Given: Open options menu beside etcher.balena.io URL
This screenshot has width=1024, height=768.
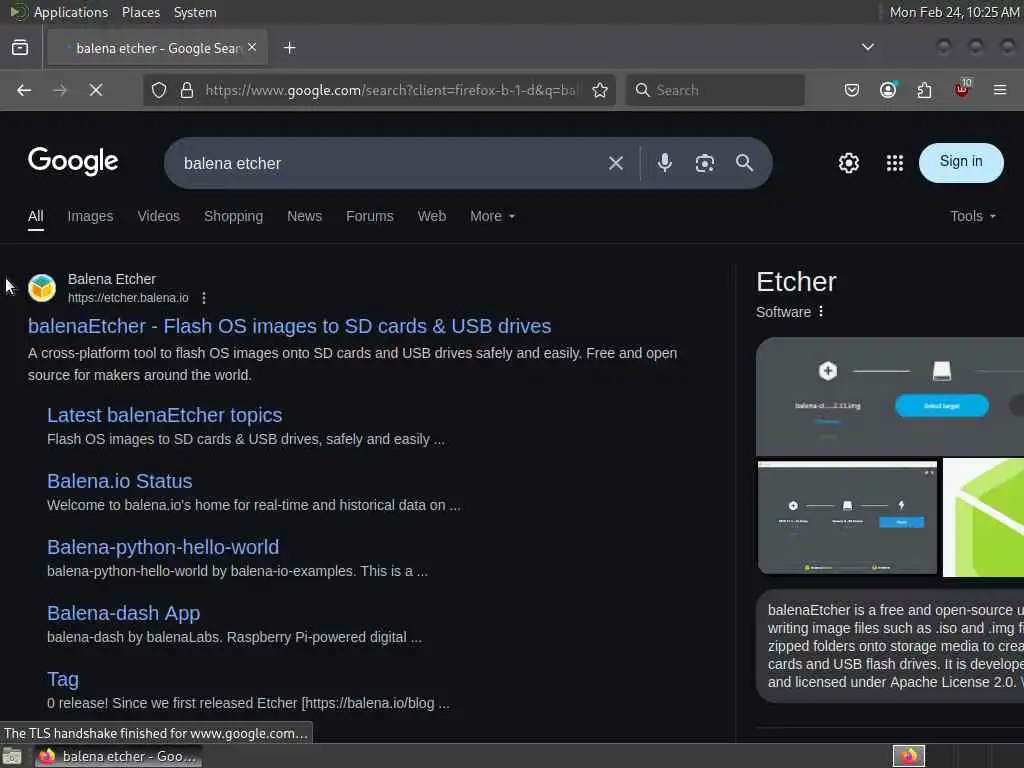Looking at the screenshot, I should tap(204, 298).
